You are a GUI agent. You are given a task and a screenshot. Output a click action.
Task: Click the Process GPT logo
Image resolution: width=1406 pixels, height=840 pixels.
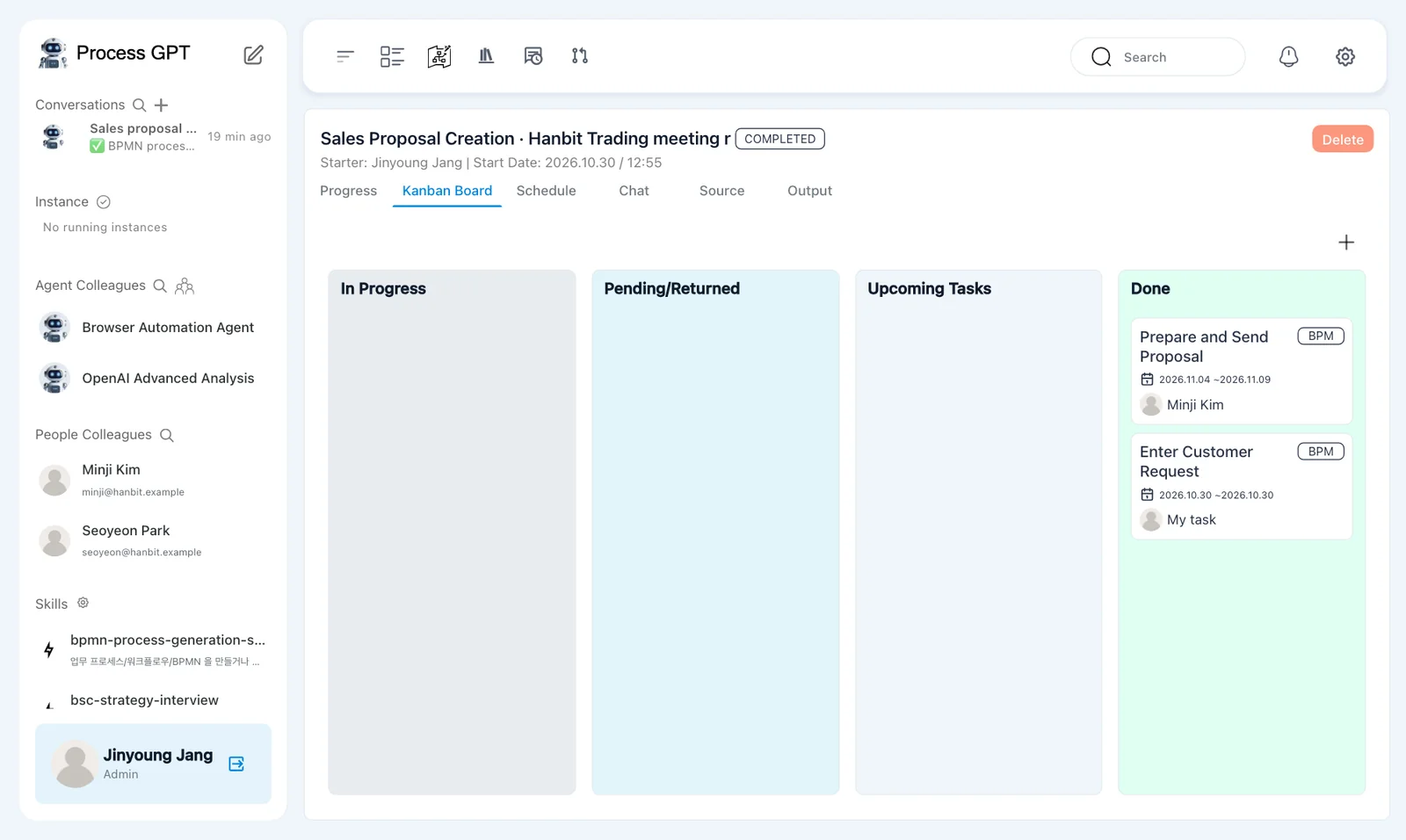tap(114, 54)
